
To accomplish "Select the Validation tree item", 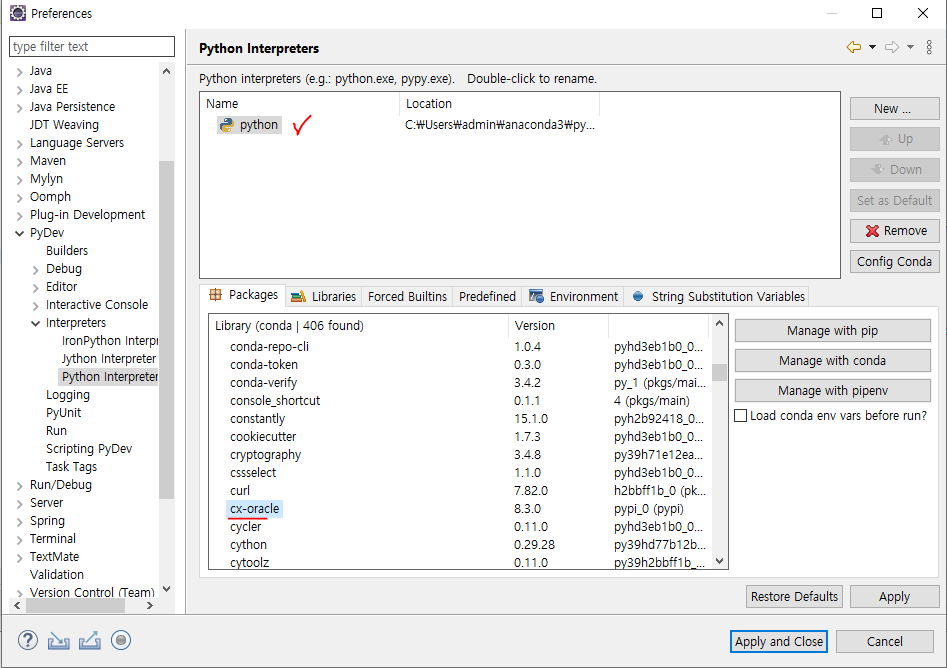I will click(x=57, y=574).
